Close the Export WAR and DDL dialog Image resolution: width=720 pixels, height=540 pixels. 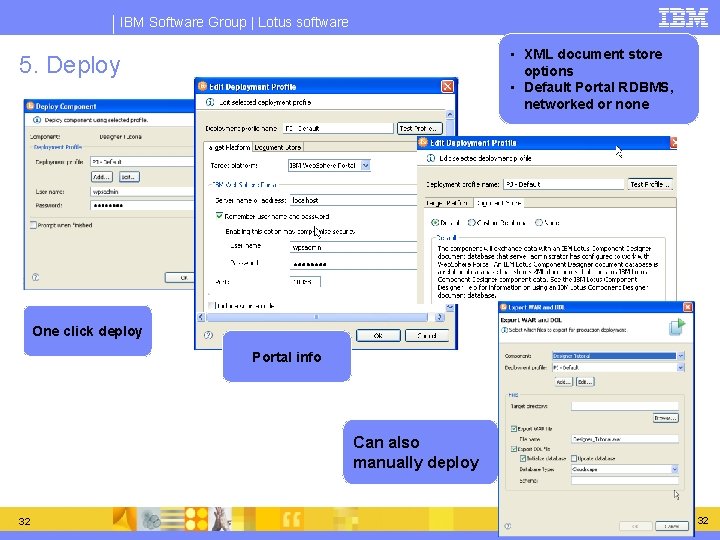[687, 307]
